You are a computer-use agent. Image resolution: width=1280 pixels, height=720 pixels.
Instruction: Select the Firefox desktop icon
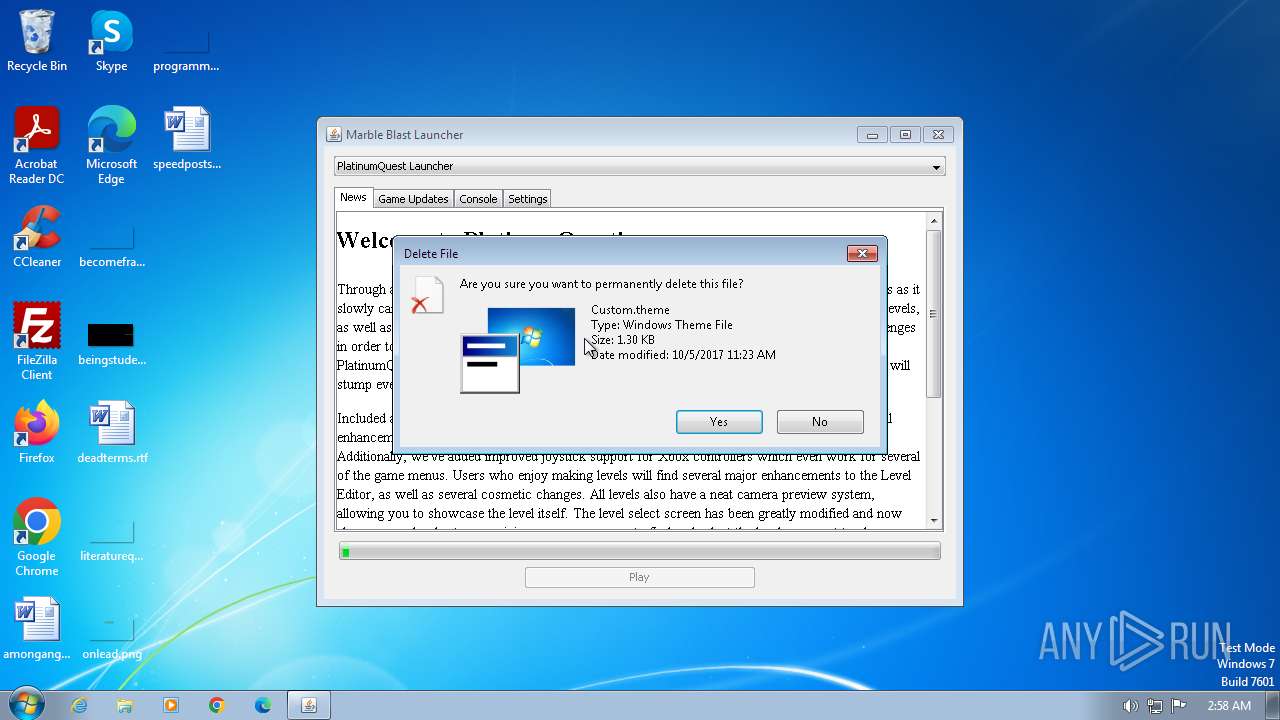pyautogui.click(x=37, y=433)
